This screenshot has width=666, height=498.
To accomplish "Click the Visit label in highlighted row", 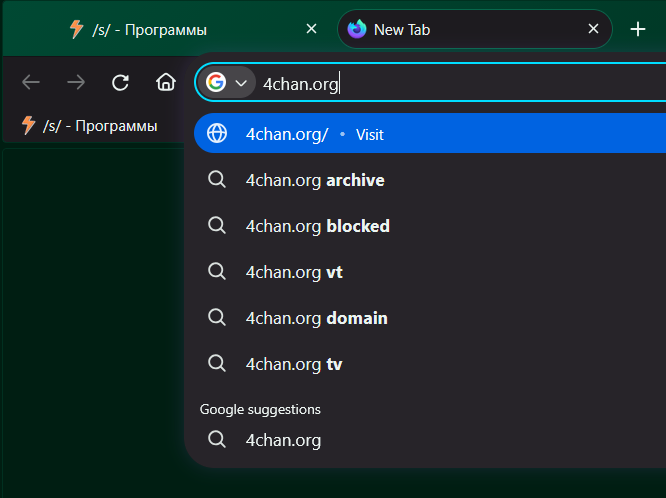I will pyautogui.click(x=370, y=135).
